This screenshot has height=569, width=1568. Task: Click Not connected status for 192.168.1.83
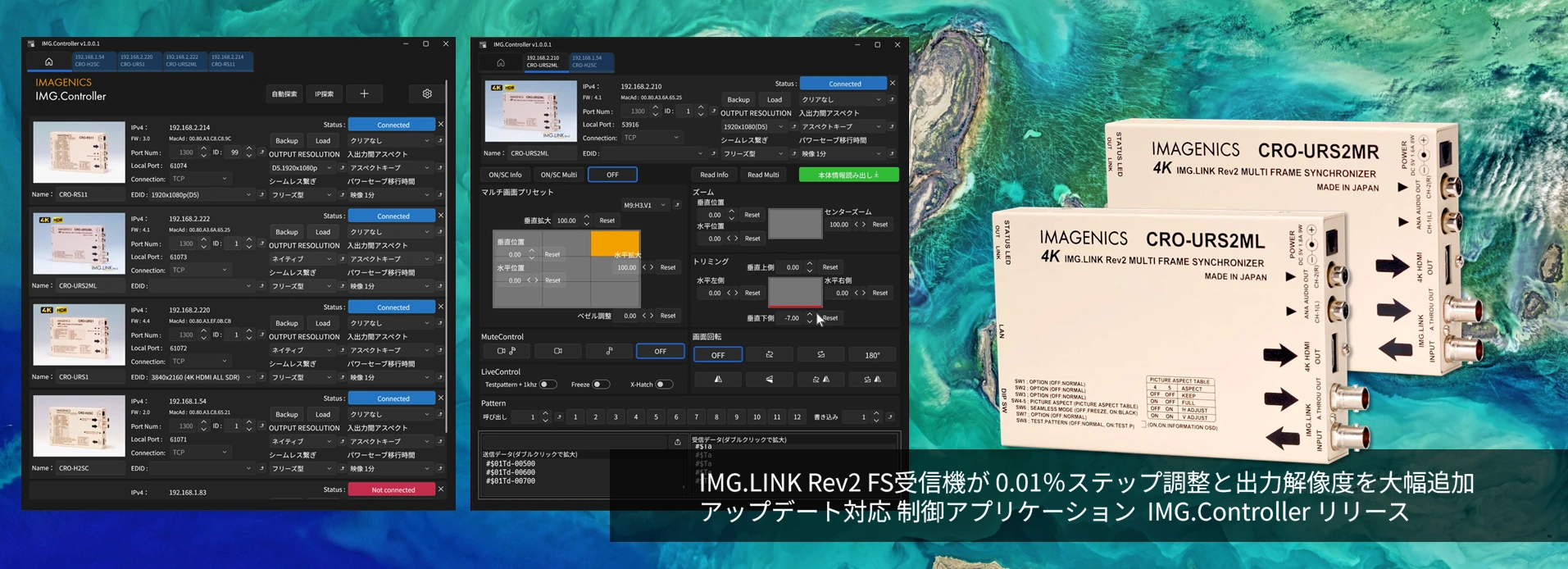coord(393,489)
